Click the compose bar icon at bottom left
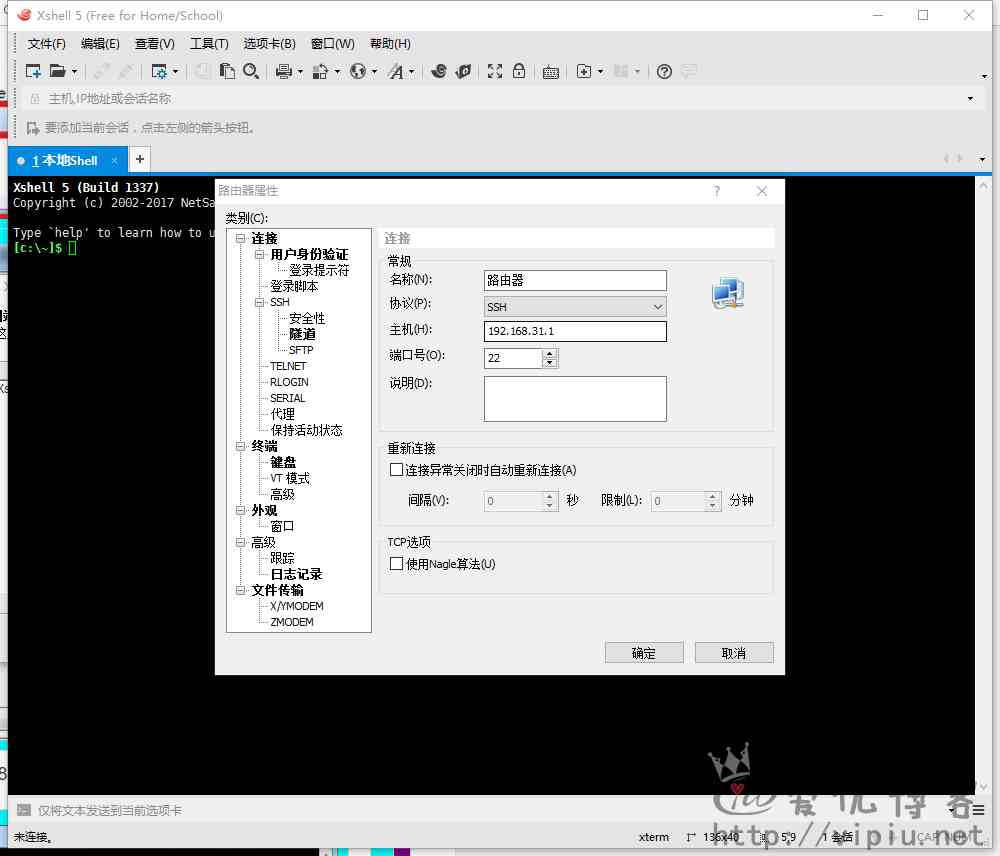The height and width of the screenshot is (856, 1000). pos(24,810)
